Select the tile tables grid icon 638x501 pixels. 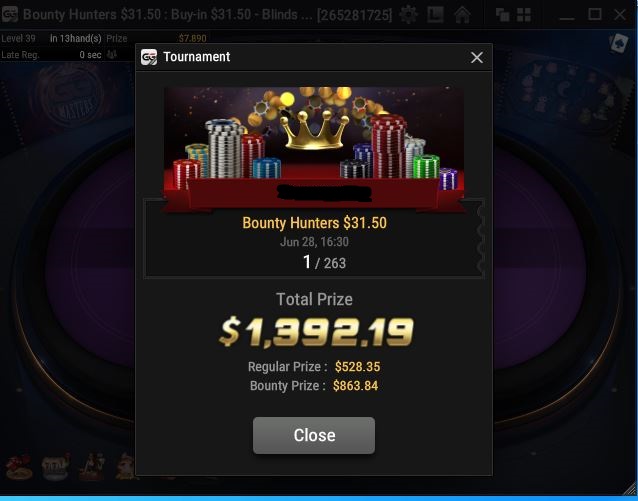[x=524, y=15]
